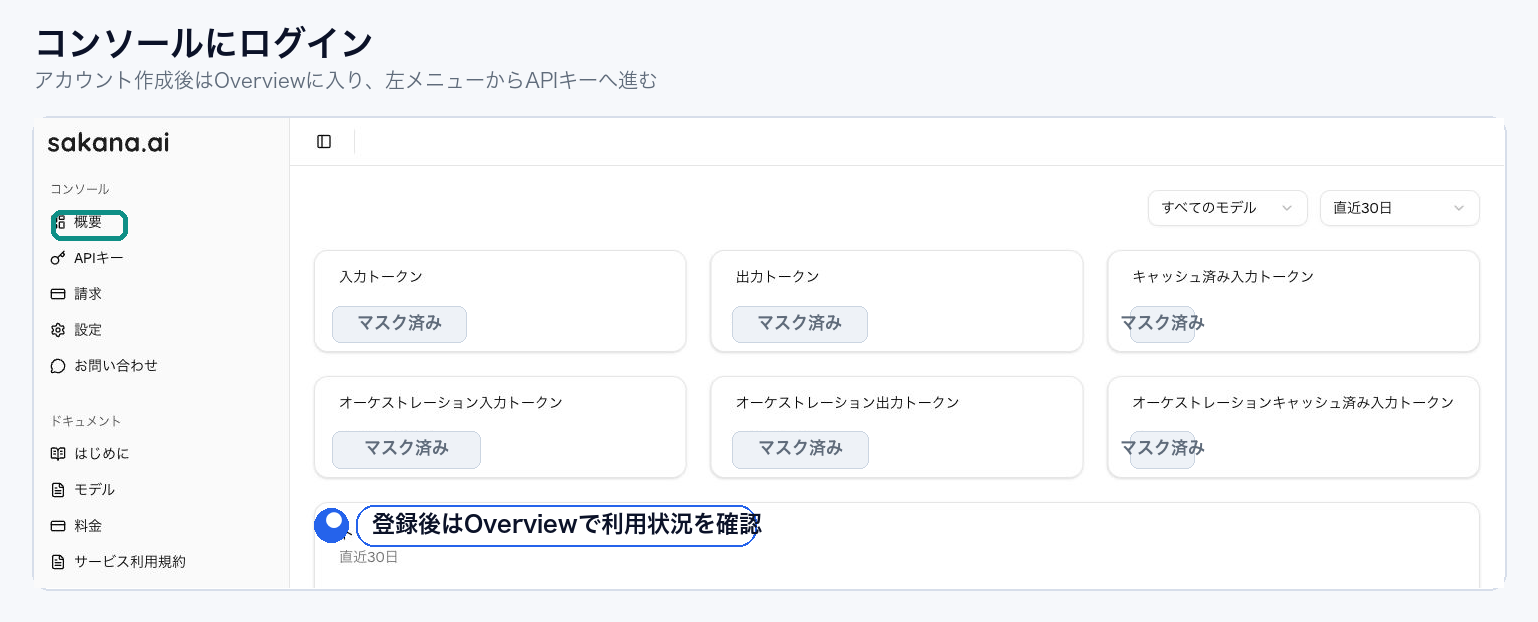Select お問い合わせ in the sidebar
The width and height of the screenshot is (1538, 622).
point(116,366)
